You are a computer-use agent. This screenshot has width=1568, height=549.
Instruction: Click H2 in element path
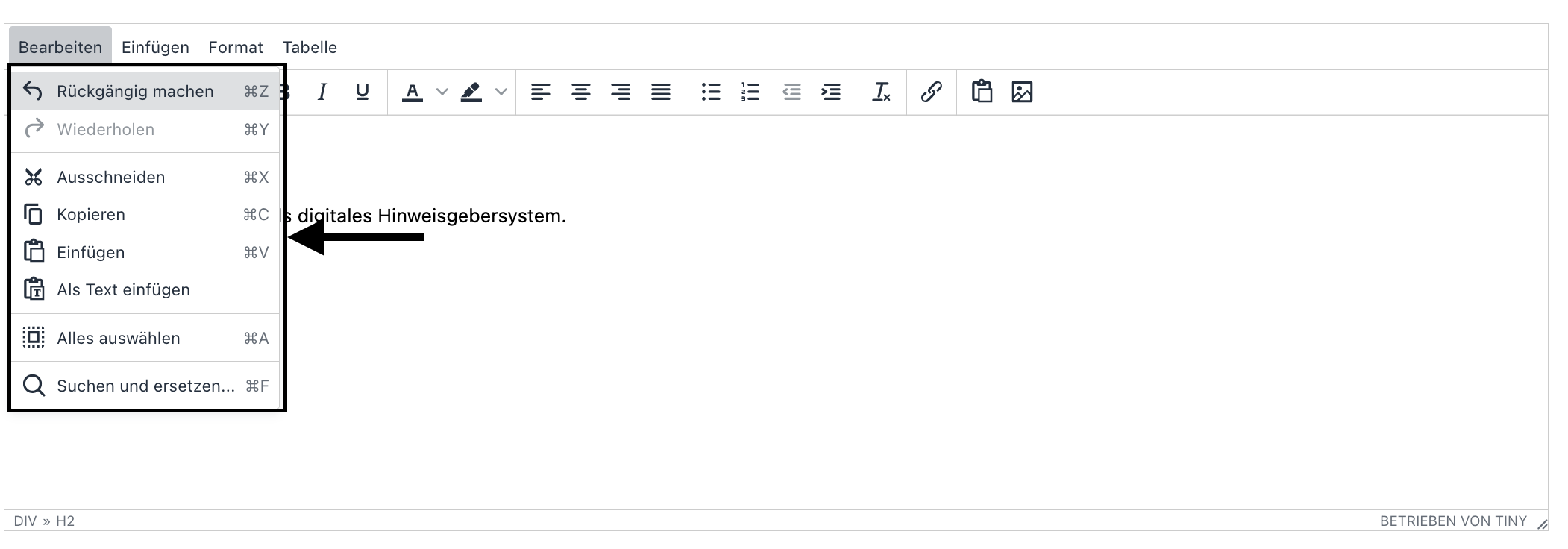point(66,521)
